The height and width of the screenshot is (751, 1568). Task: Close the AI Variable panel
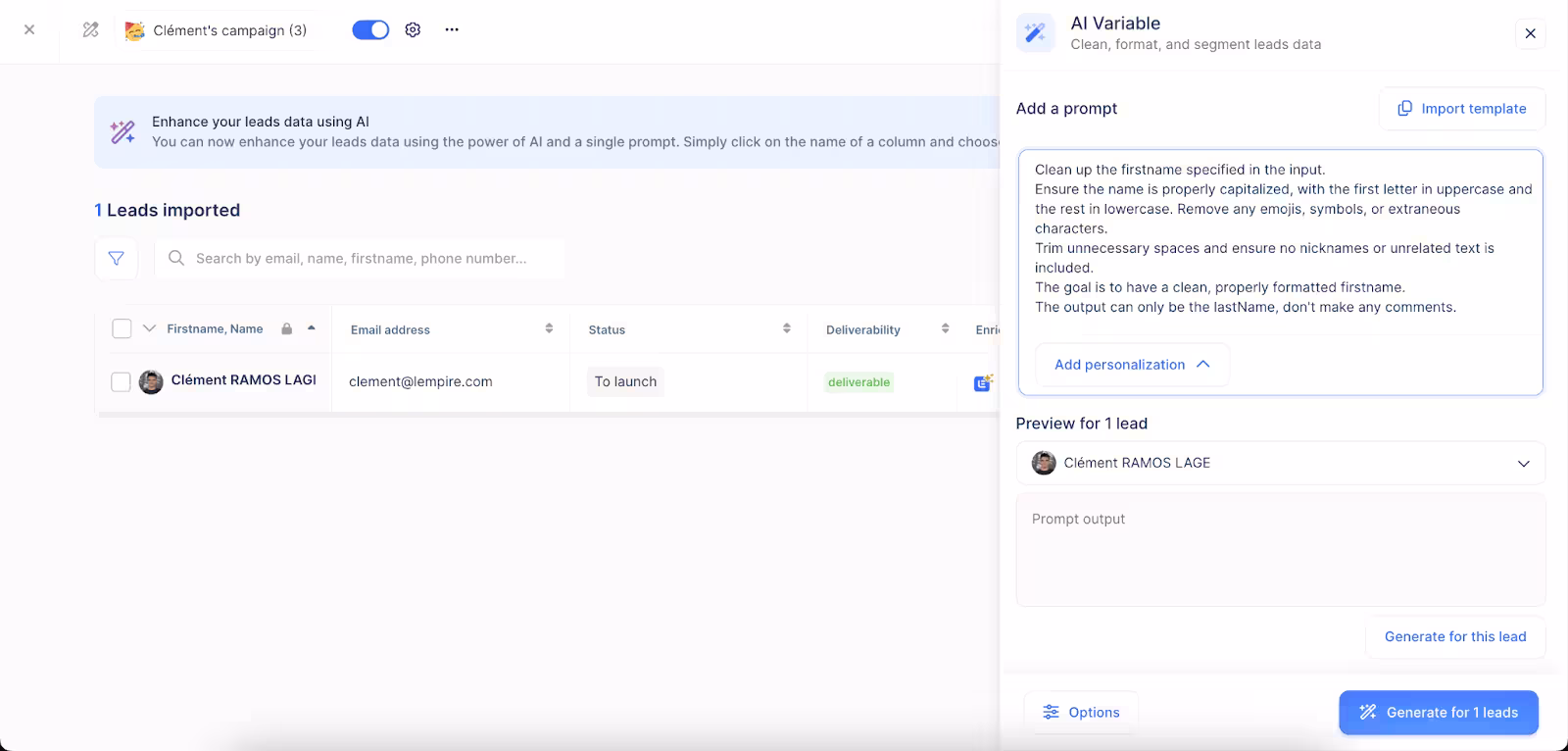(x=1530, y=34)
